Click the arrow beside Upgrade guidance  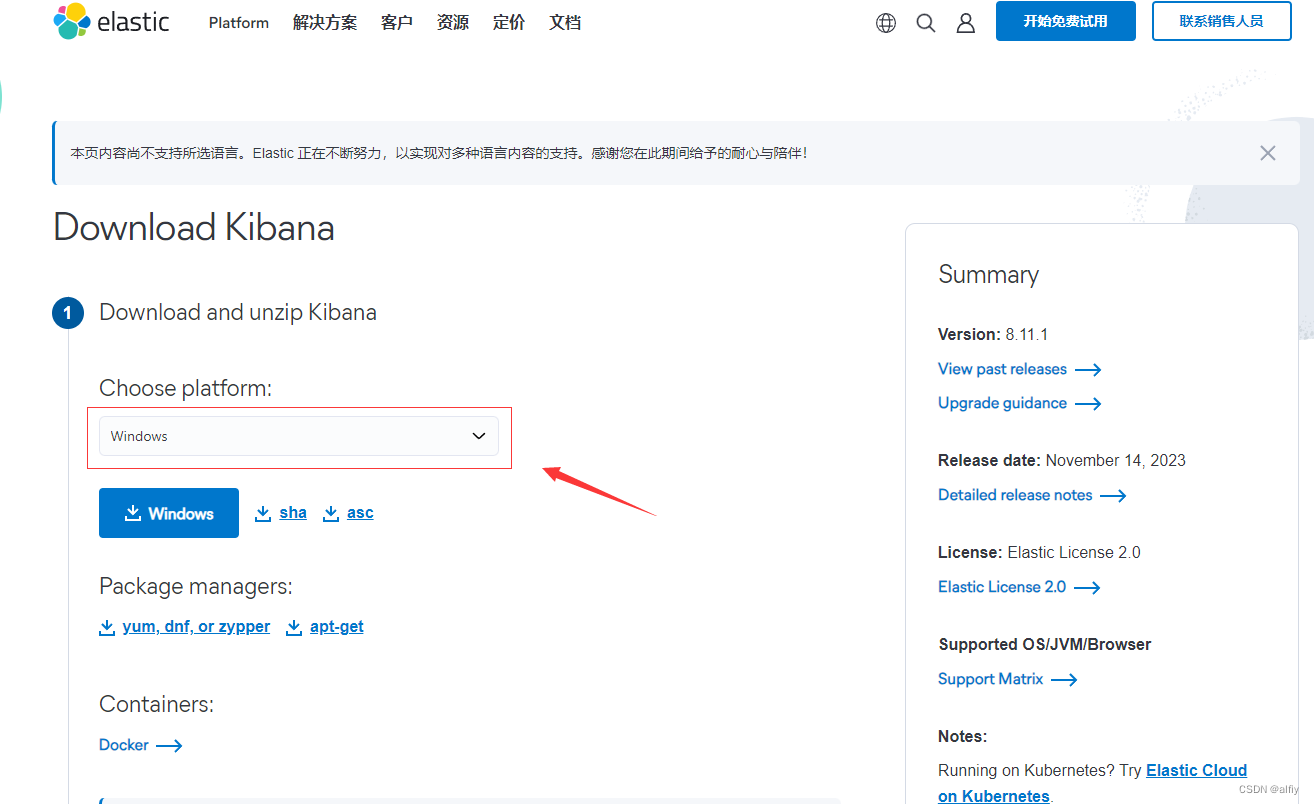(1088, 404)
